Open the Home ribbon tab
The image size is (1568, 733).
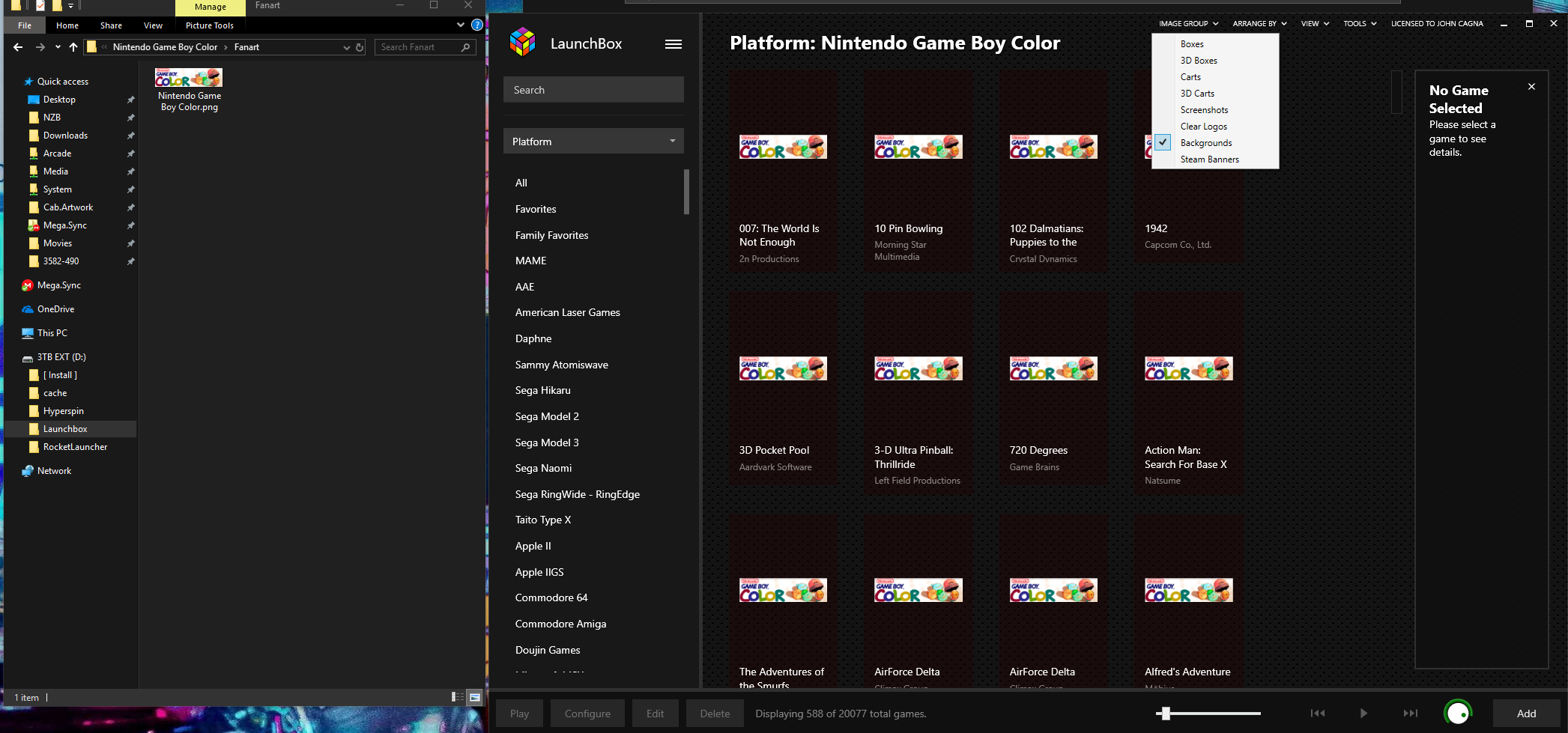(x=67, y=25)
